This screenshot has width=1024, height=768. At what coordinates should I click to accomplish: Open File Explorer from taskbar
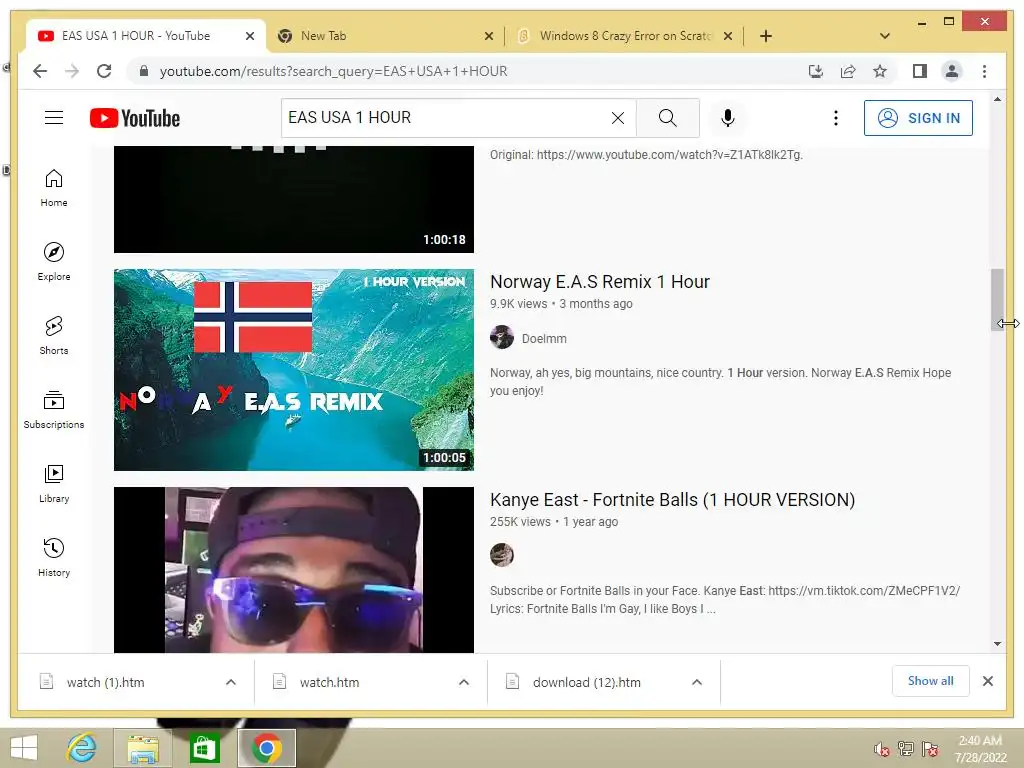coord(142,748)
